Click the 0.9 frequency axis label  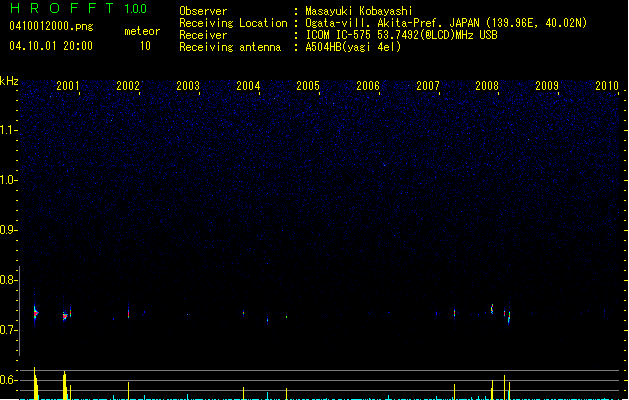click(x=8, y=230)
